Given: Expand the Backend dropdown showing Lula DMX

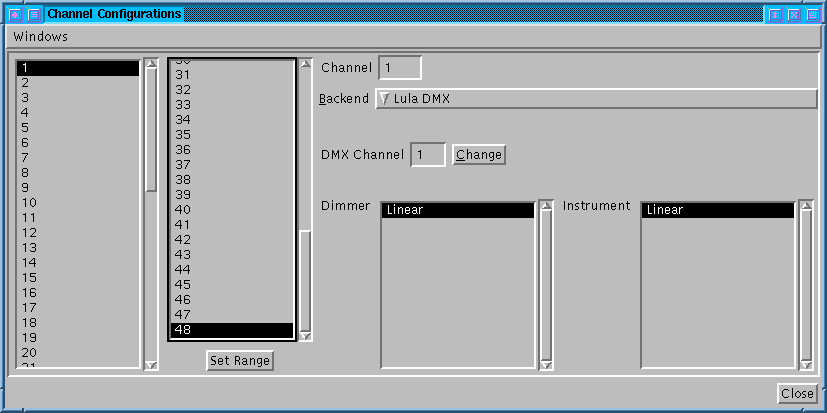Looking at the screenshot, I should [596, 99].
